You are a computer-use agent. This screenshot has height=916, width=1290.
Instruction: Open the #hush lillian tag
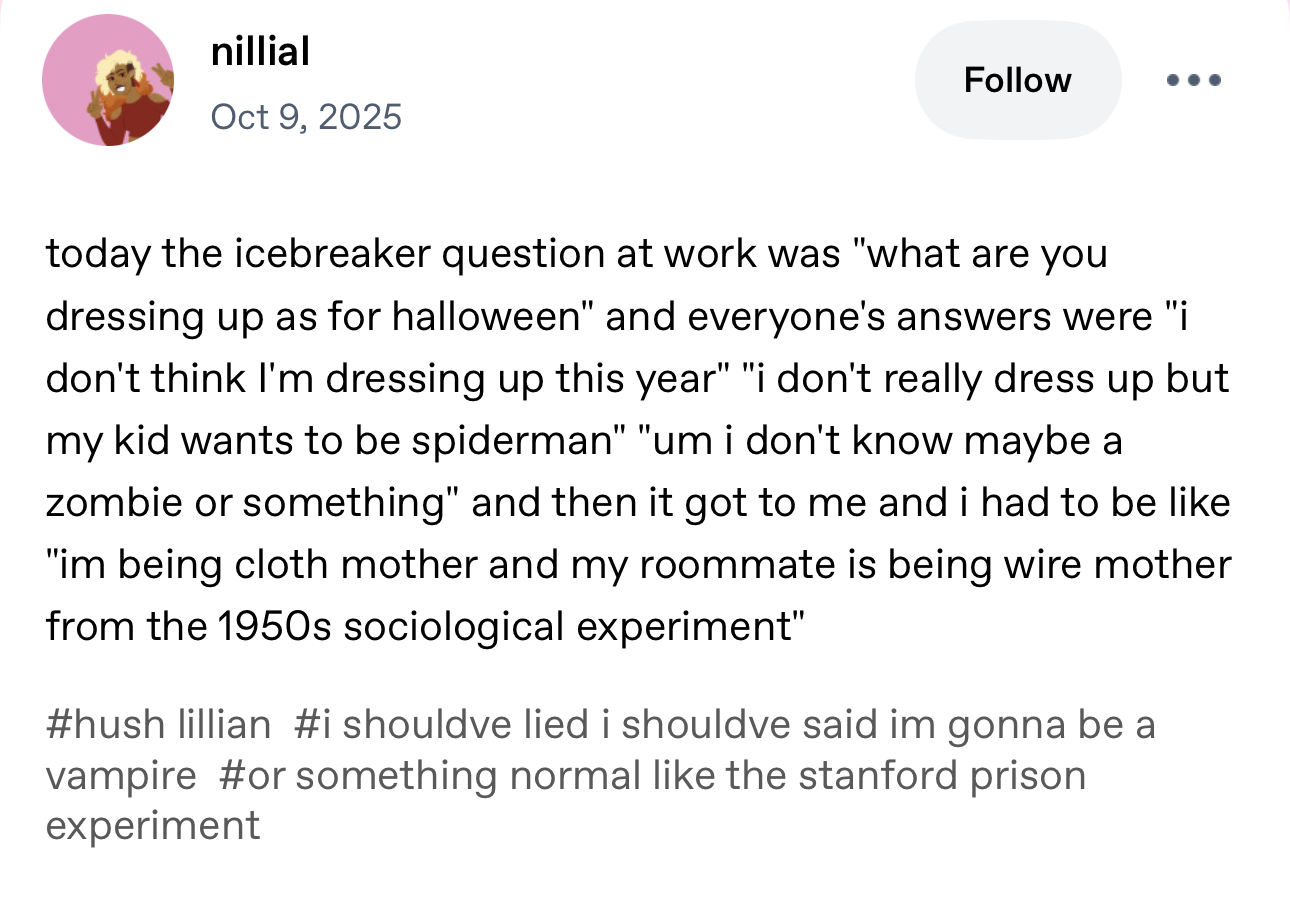coord(158,724)
